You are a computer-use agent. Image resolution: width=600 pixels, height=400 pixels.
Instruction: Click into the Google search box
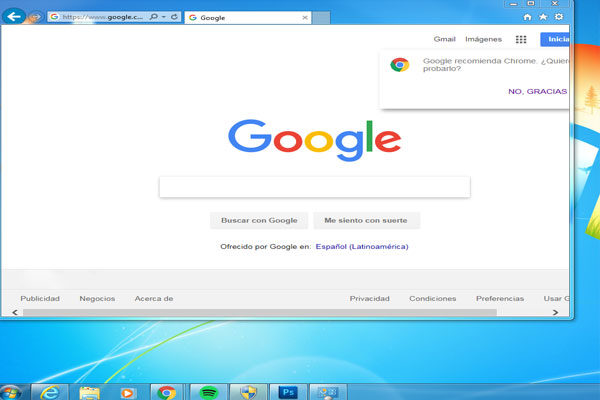tap(315, 187)
